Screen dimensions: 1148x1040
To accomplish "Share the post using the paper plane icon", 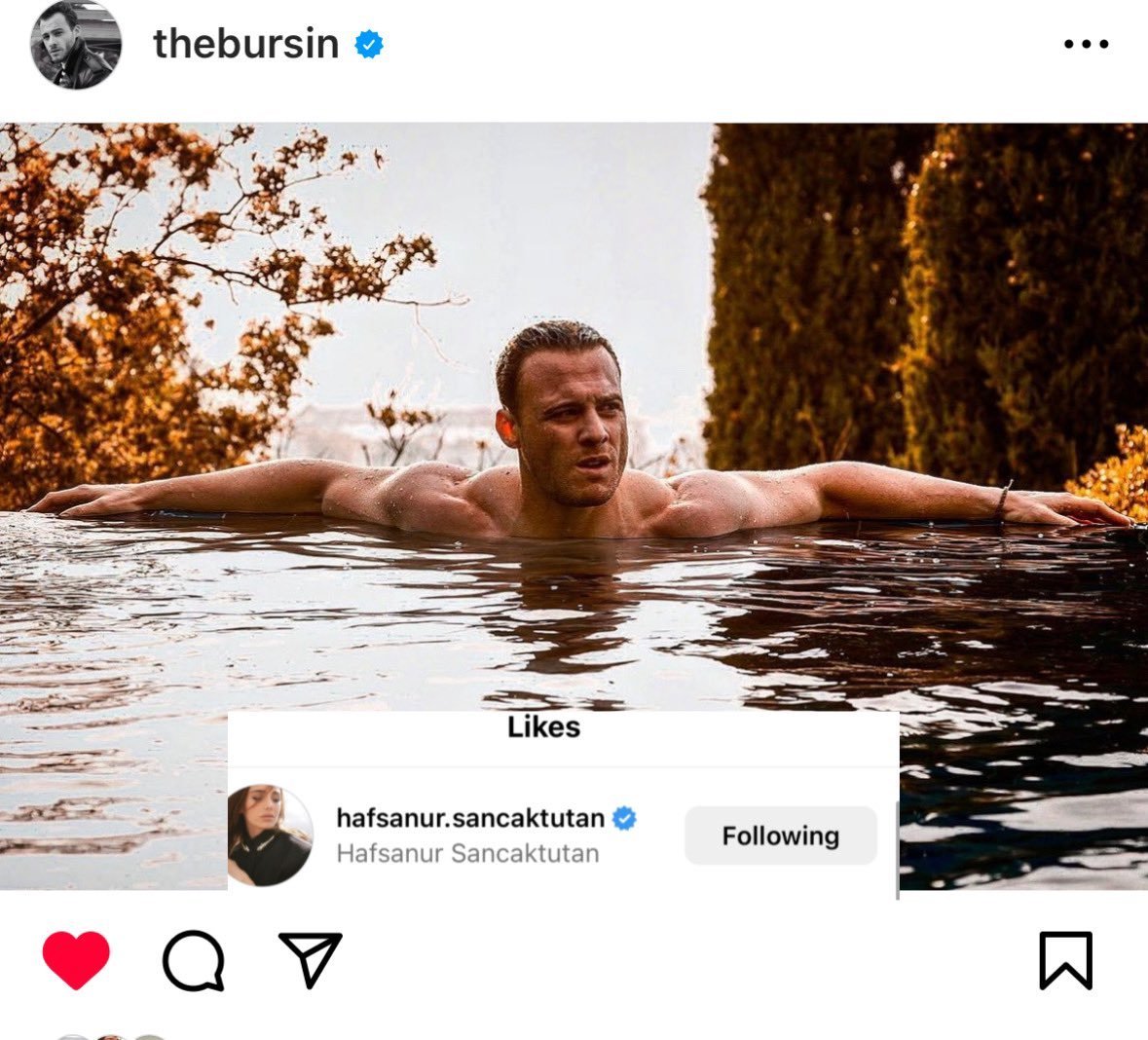I will point(311,959).
